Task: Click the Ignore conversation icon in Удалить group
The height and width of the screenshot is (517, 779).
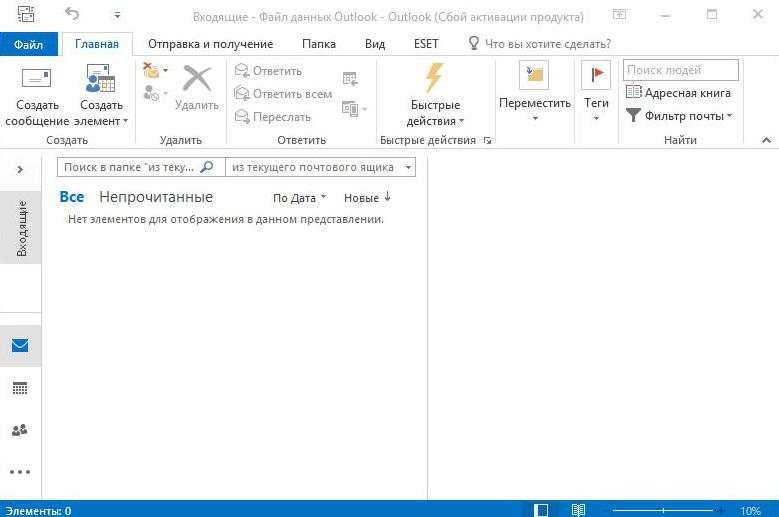Action: [x=152, y=71]
